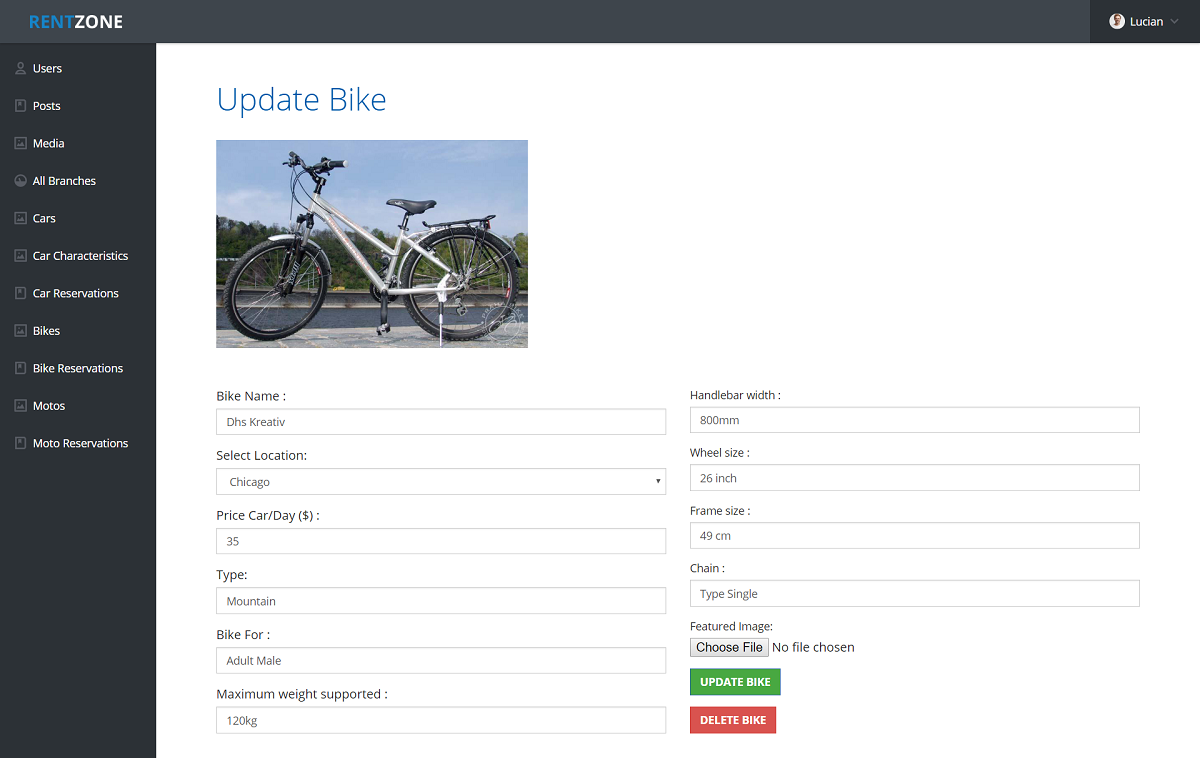Screen dimensions: 1200x758
Task: Click the All Branches globe icon
Action: [x=20, y=181]
